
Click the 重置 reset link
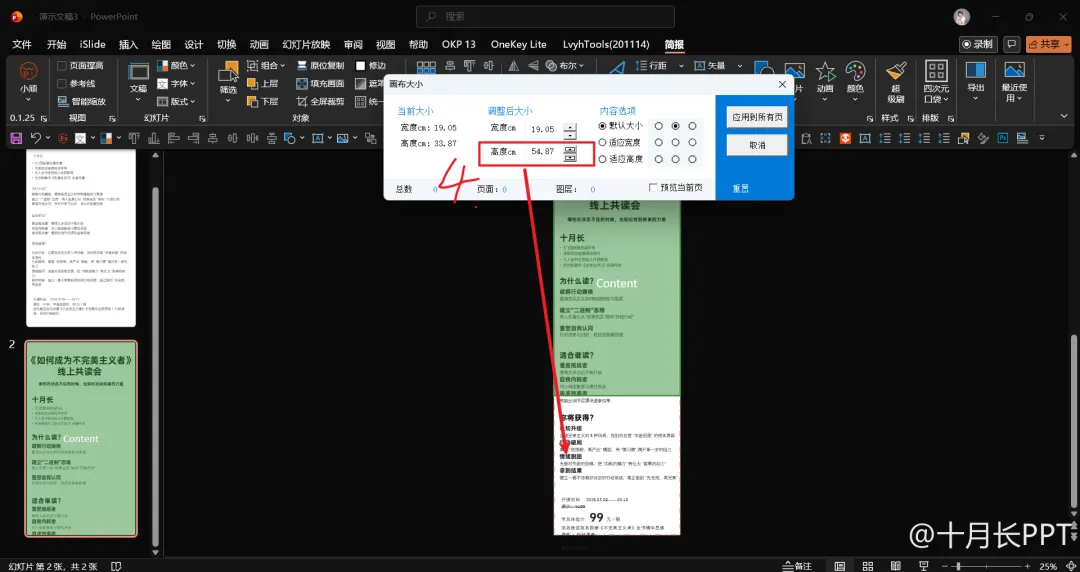[x=740, y=188]
